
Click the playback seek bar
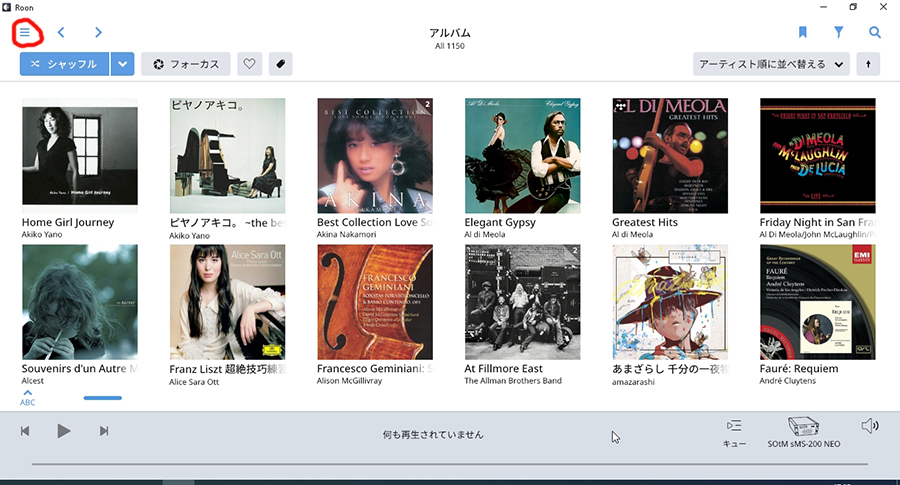tap(449, 464)
